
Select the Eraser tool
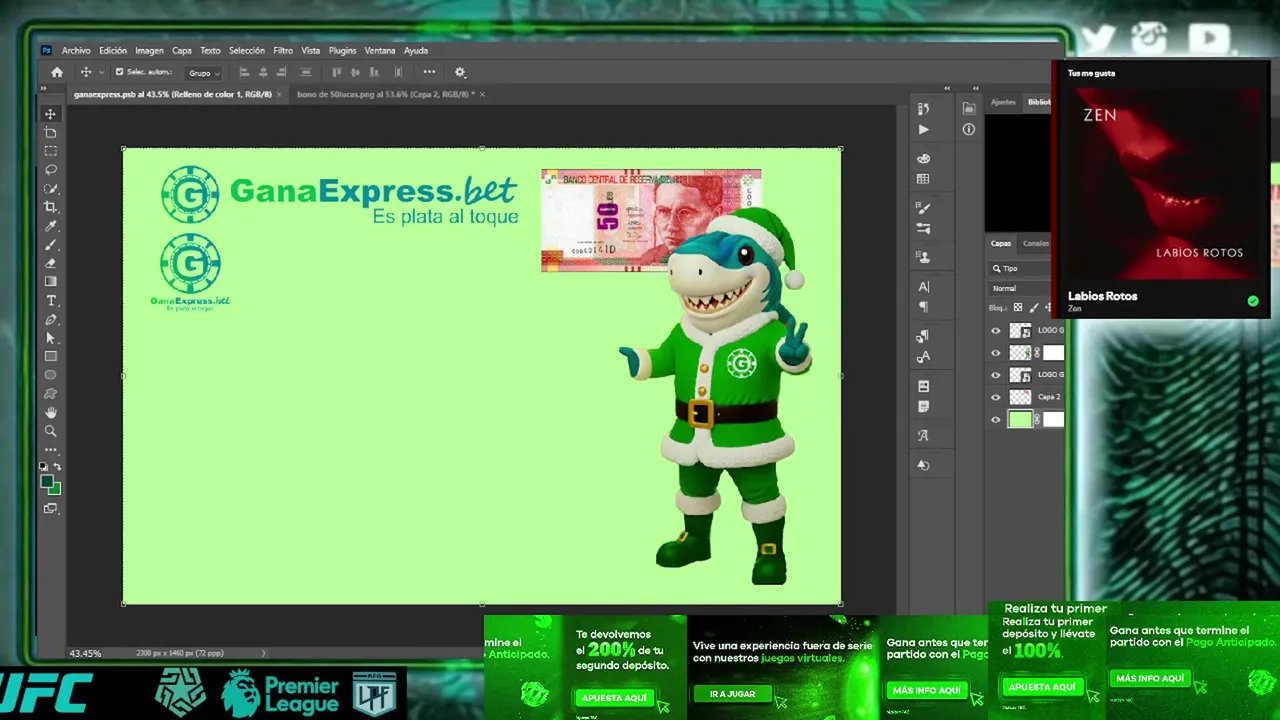pyautogui.click(x=50, y=263)
